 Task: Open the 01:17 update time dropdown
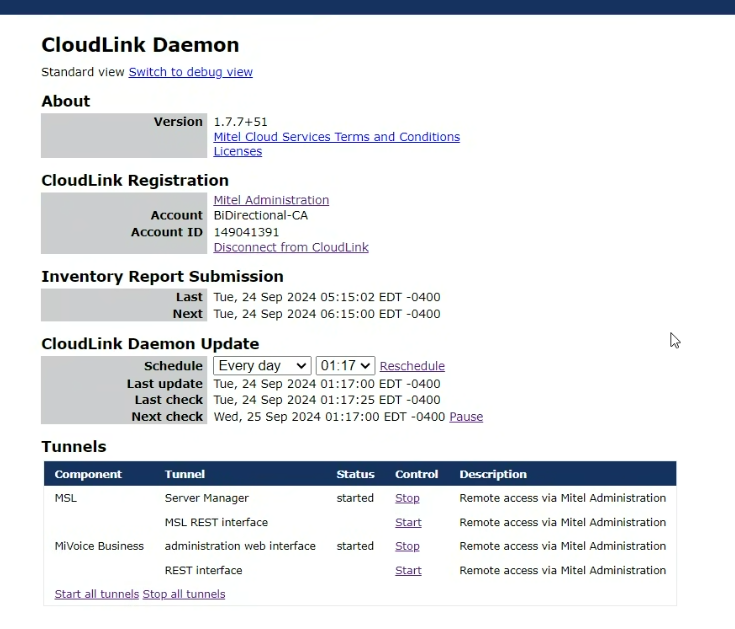coord(345,366)
